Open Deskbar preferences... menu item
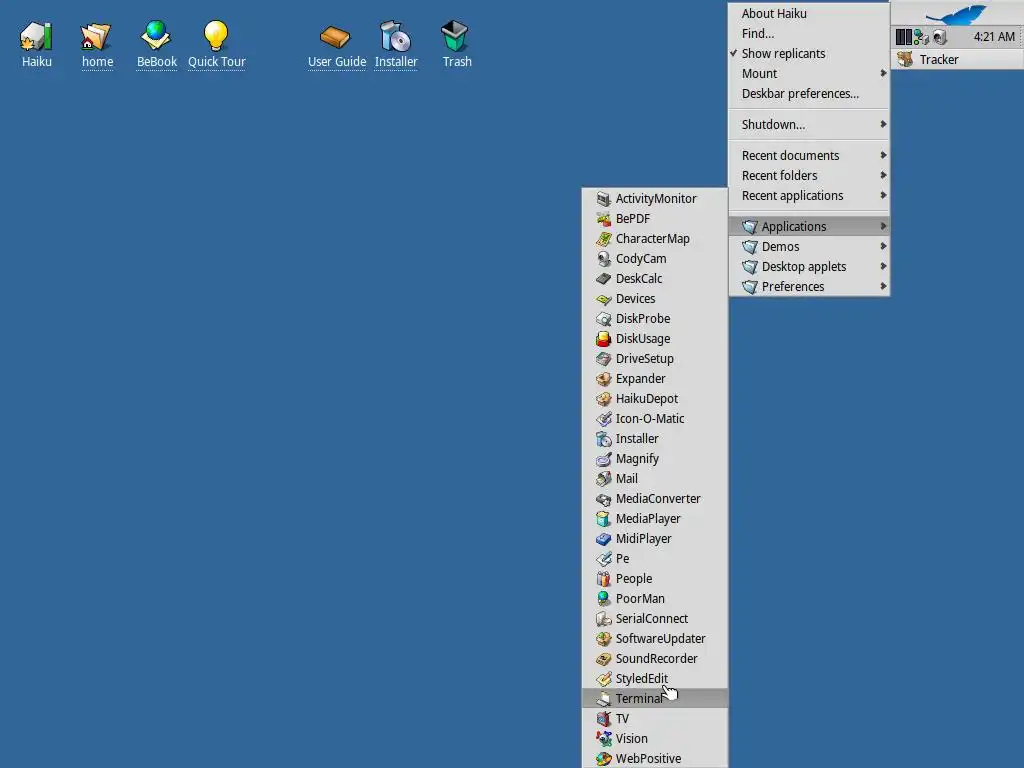This screenshot has width=1024, height=768. [x=809, y=94]
